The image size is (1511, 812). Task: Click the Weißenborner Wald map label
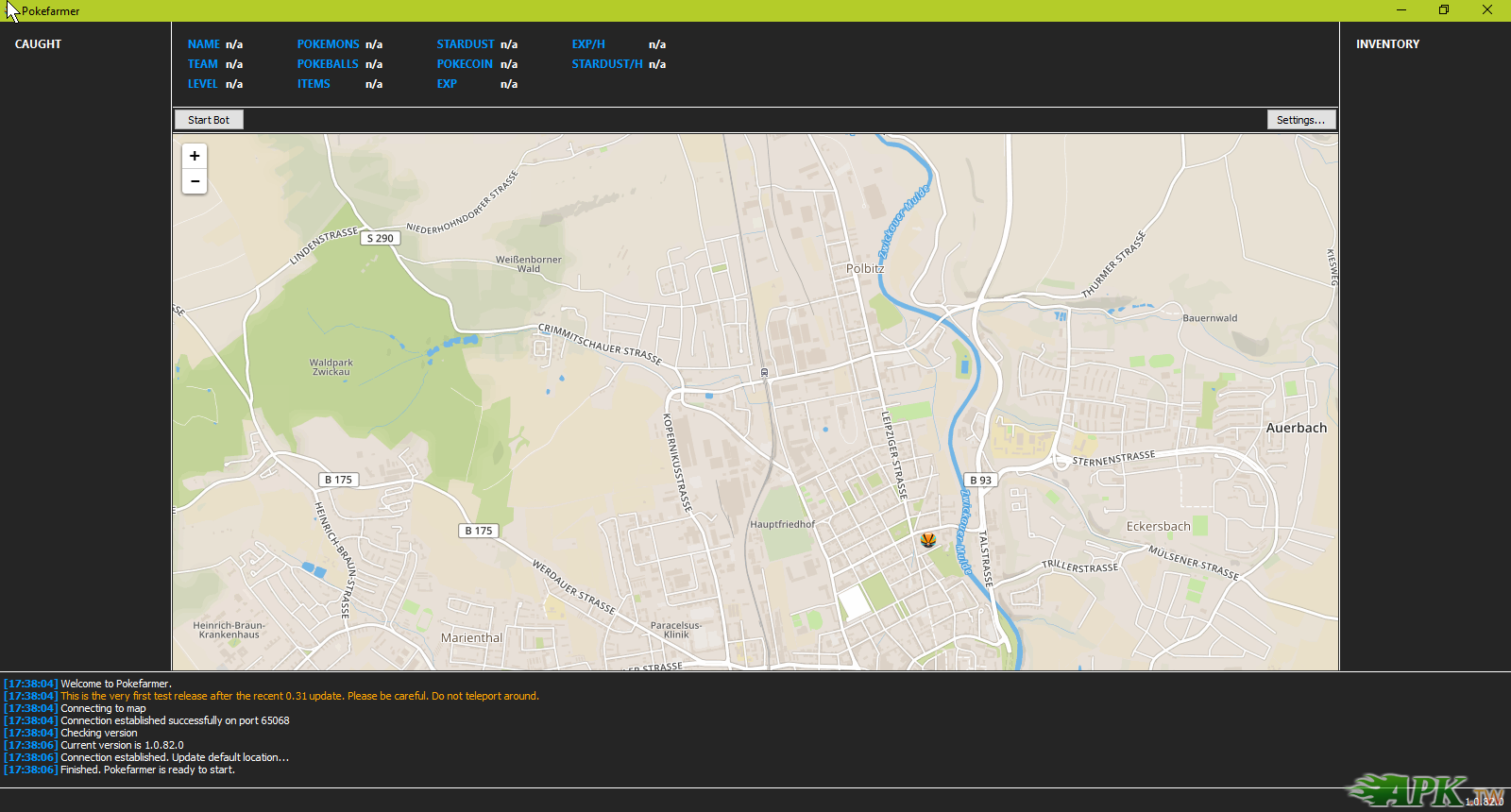tap(529, 264)
